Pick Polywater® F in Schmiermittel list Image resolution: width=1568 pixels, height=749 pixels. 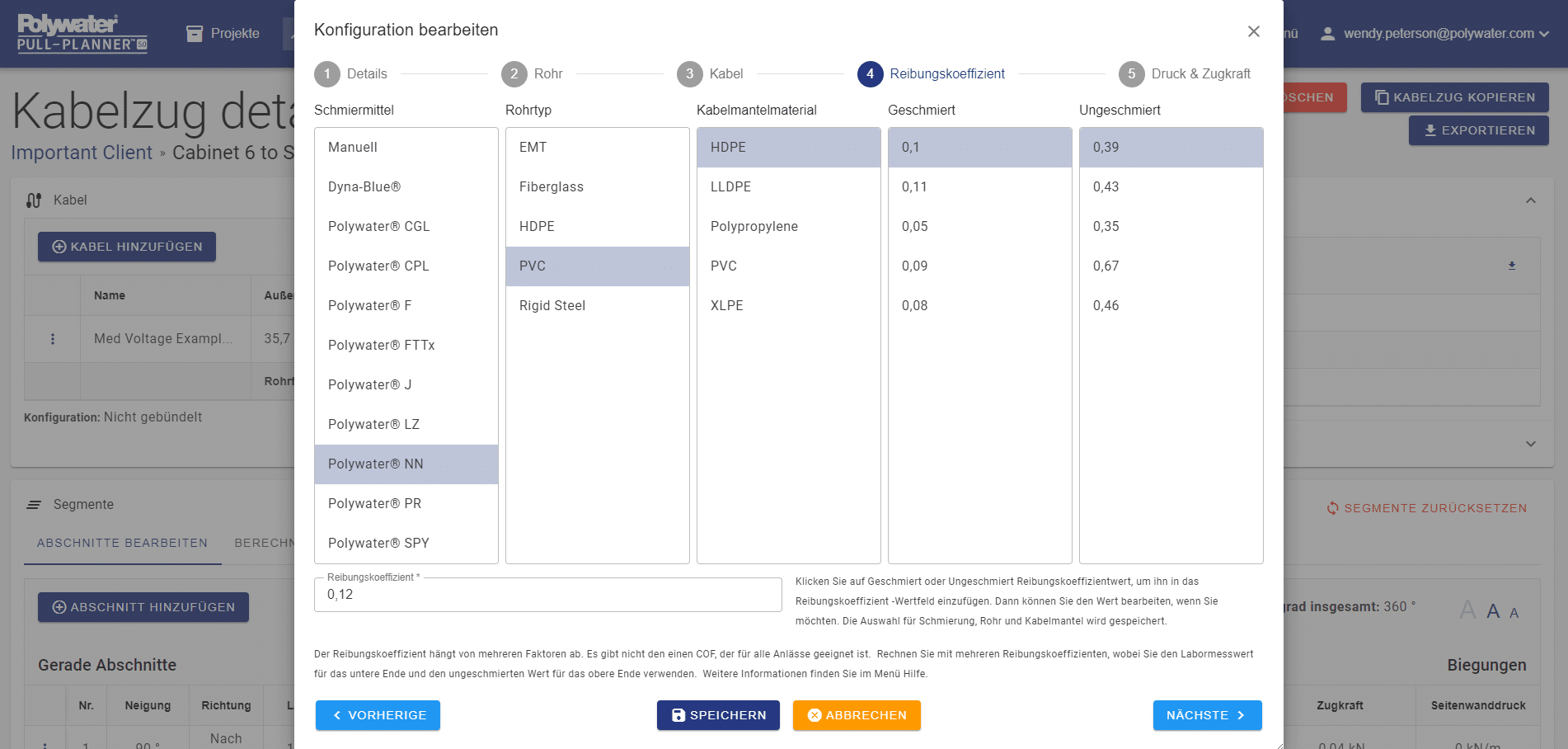coord(406,306)
